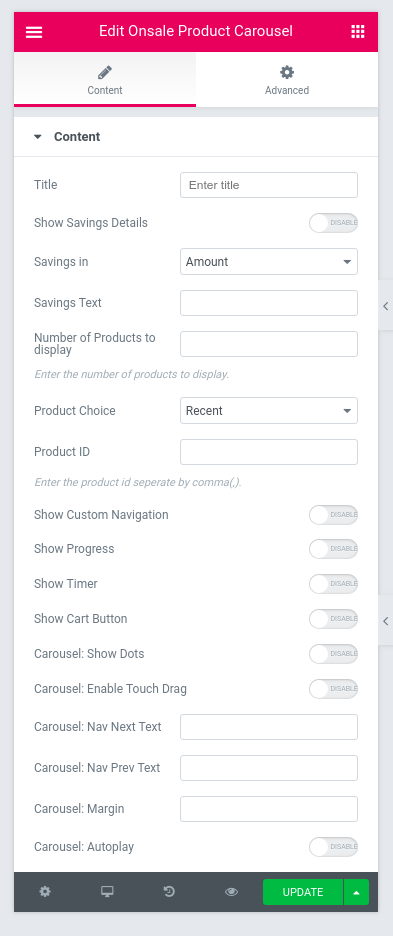Open save options arrow beside Update
The image size is (393, 936).
[357, 892]
